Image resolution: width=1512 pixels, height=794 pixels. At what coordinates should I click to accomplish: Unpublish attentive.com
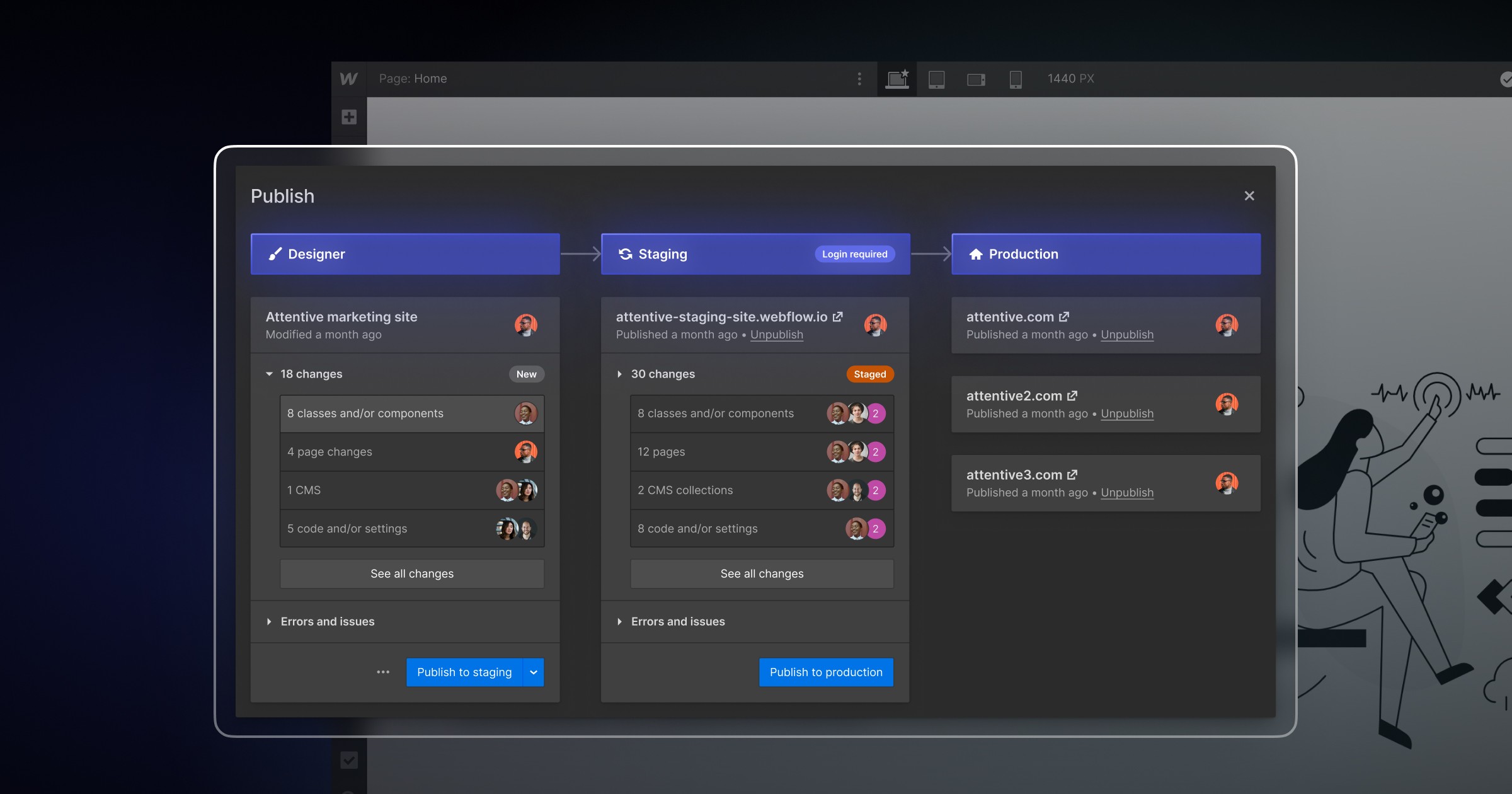pyautogui.click(x=1127, y=335)
